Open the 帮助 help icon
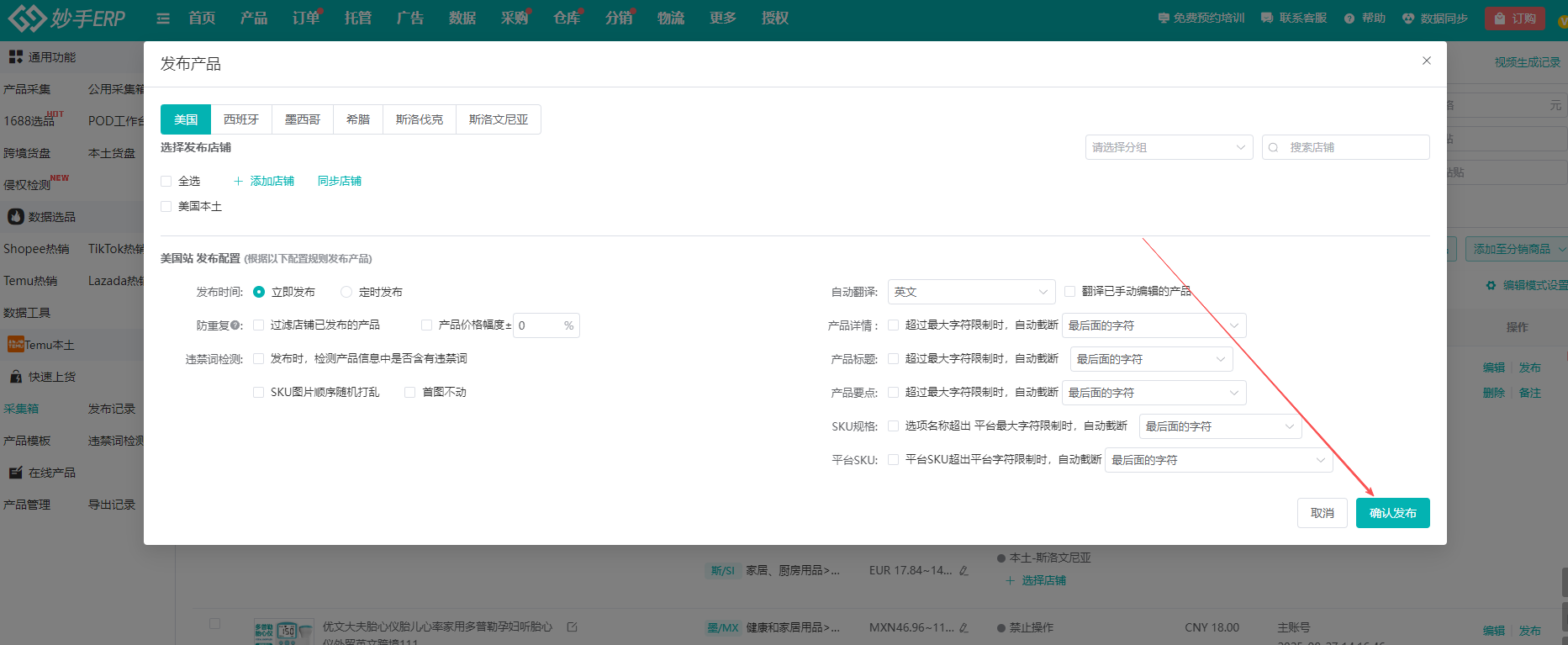 1349,19
